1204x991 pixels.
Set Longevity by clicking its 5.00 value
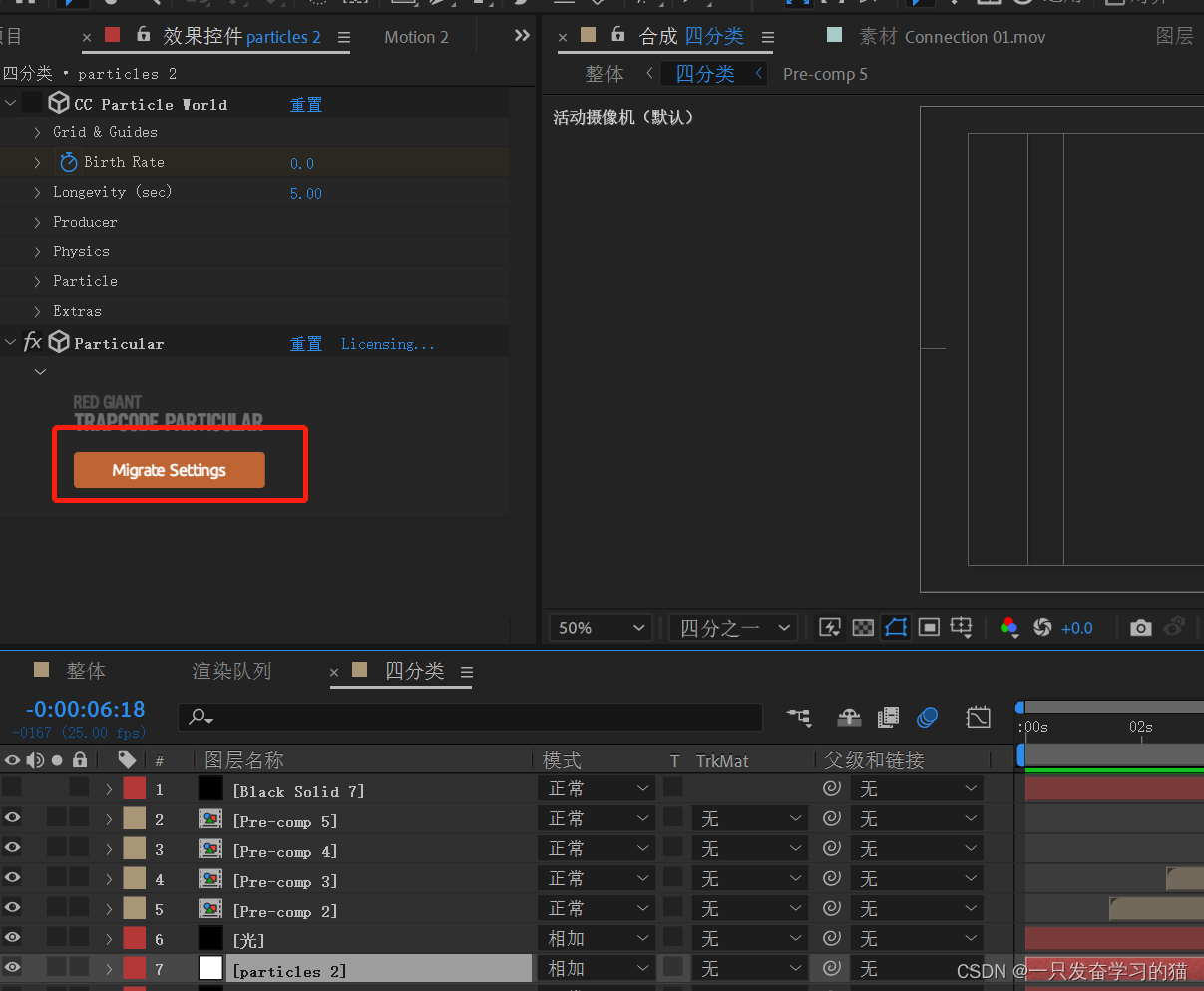305,191
